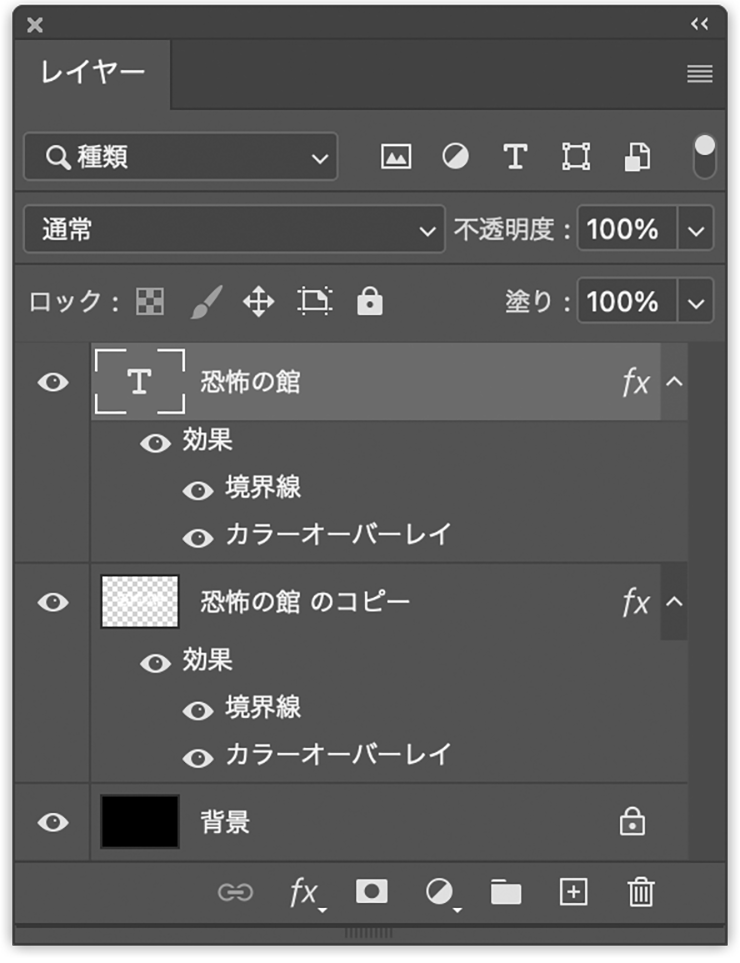Create a new group folder
Screen dimensions: 740x963
point(506,892)
